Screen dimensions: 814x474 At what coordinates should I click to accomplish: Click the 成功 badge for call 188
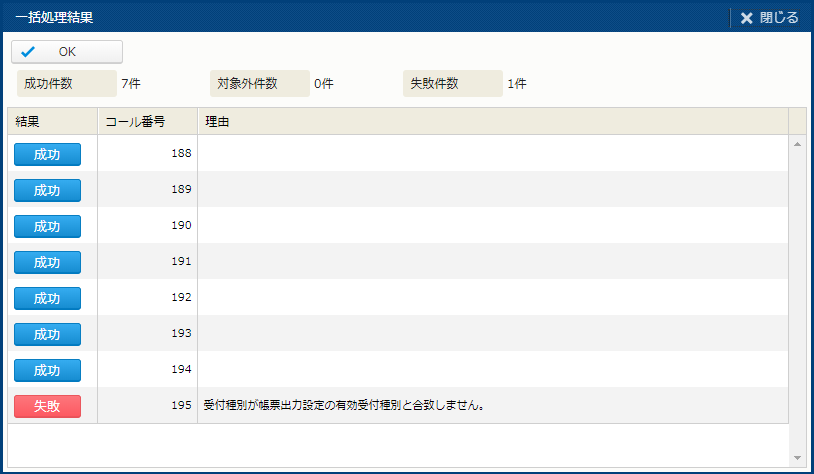click(47, 154)
